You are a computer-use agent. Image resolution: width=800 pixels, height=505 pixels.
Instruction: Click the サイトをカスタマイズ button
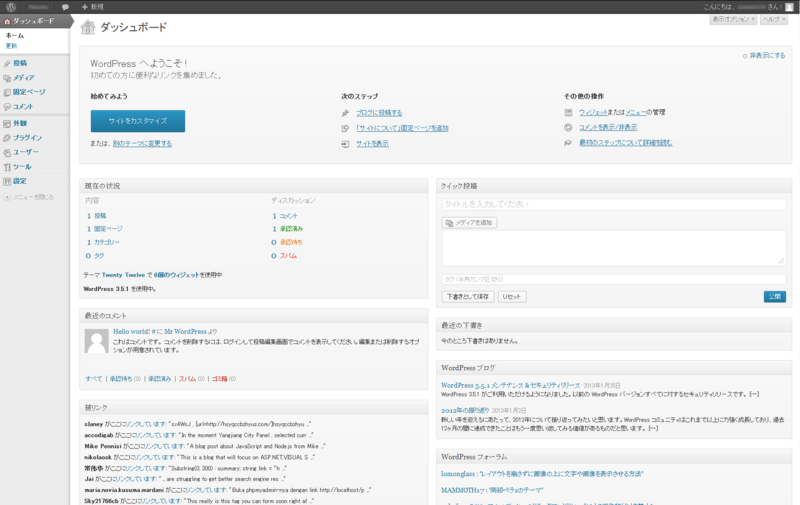[138, 121]
